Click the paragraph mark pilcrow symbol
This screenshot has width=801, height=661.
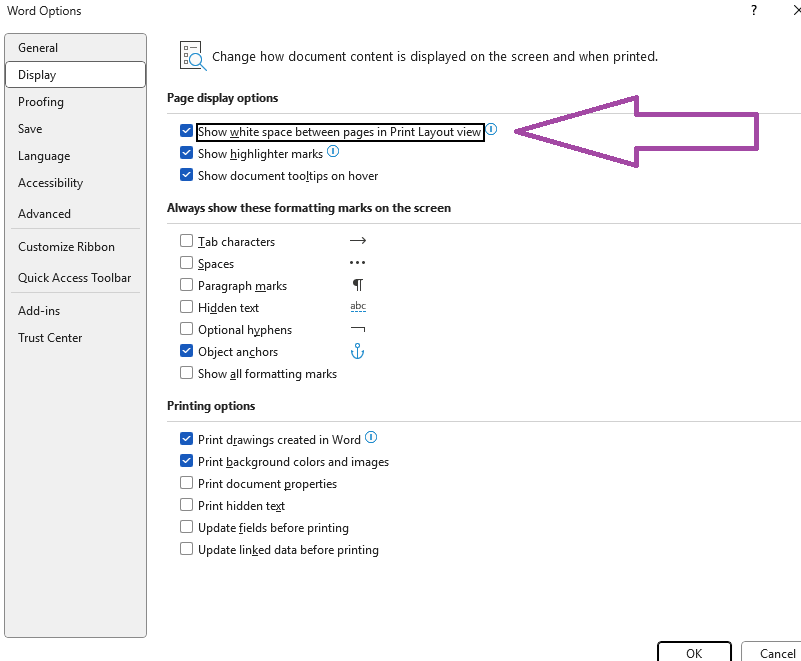pyautogui.click(x=356, y=285)
